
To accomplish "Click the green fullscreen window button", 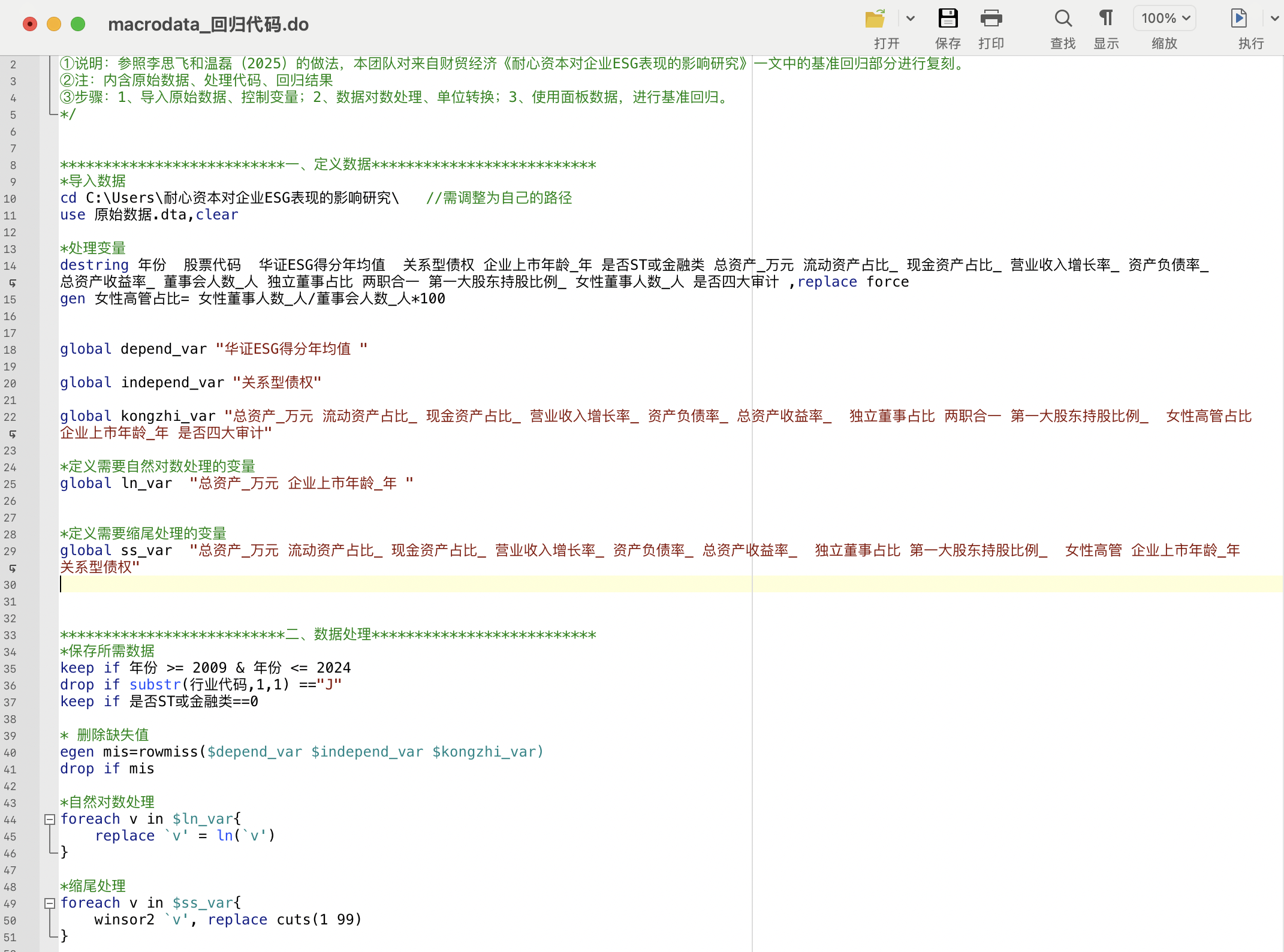I will tap(78, 24).
